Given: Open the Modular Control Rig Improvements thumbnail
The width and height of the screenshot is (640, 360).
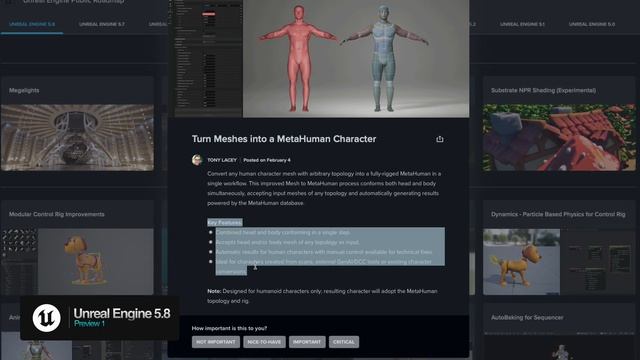Looking at the screenshot, I should [x=77, y=261].
